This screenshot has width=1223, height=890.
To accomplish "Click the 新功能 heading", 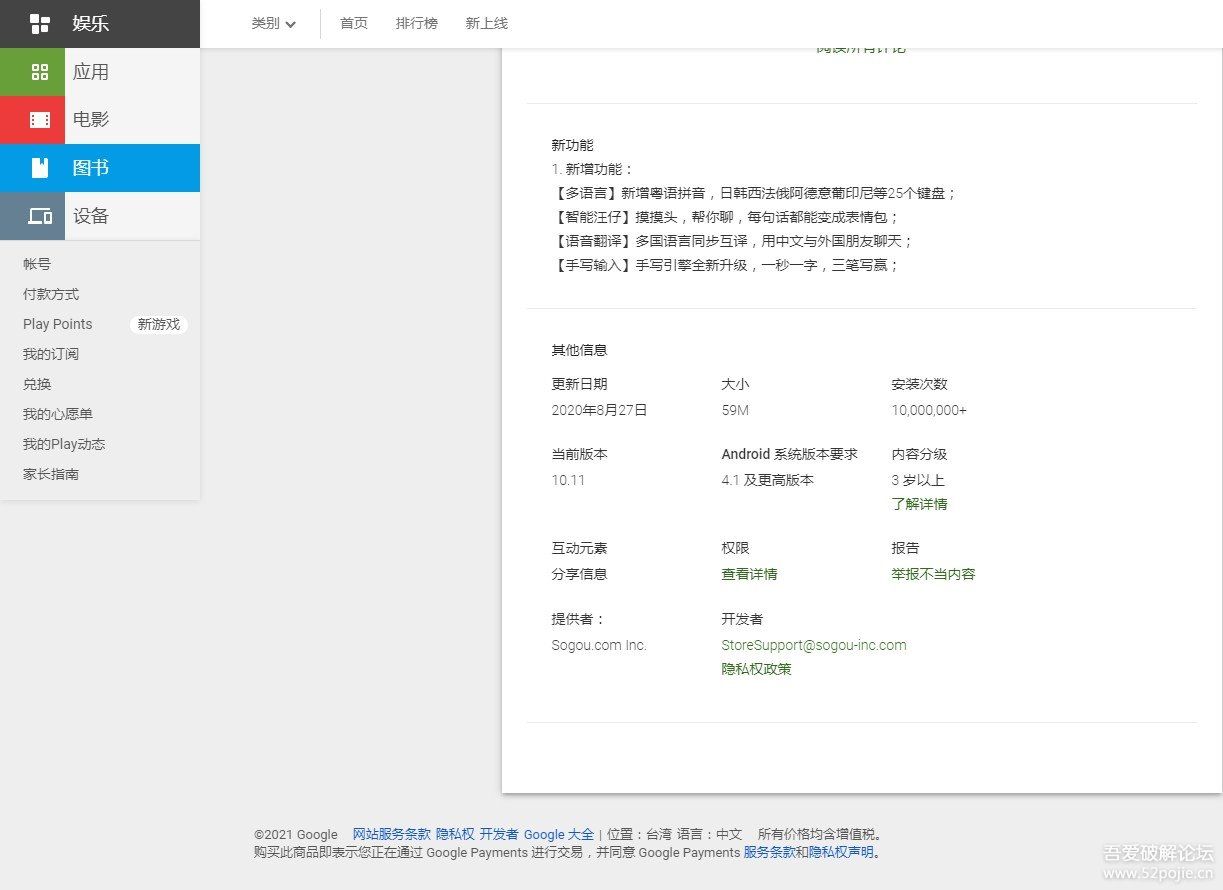I will tap(573, 145).
